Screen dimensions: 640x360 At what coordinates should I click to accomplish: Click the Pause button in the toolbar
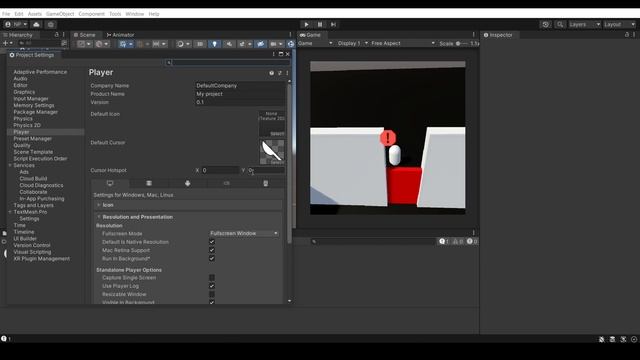coord(320,24)
